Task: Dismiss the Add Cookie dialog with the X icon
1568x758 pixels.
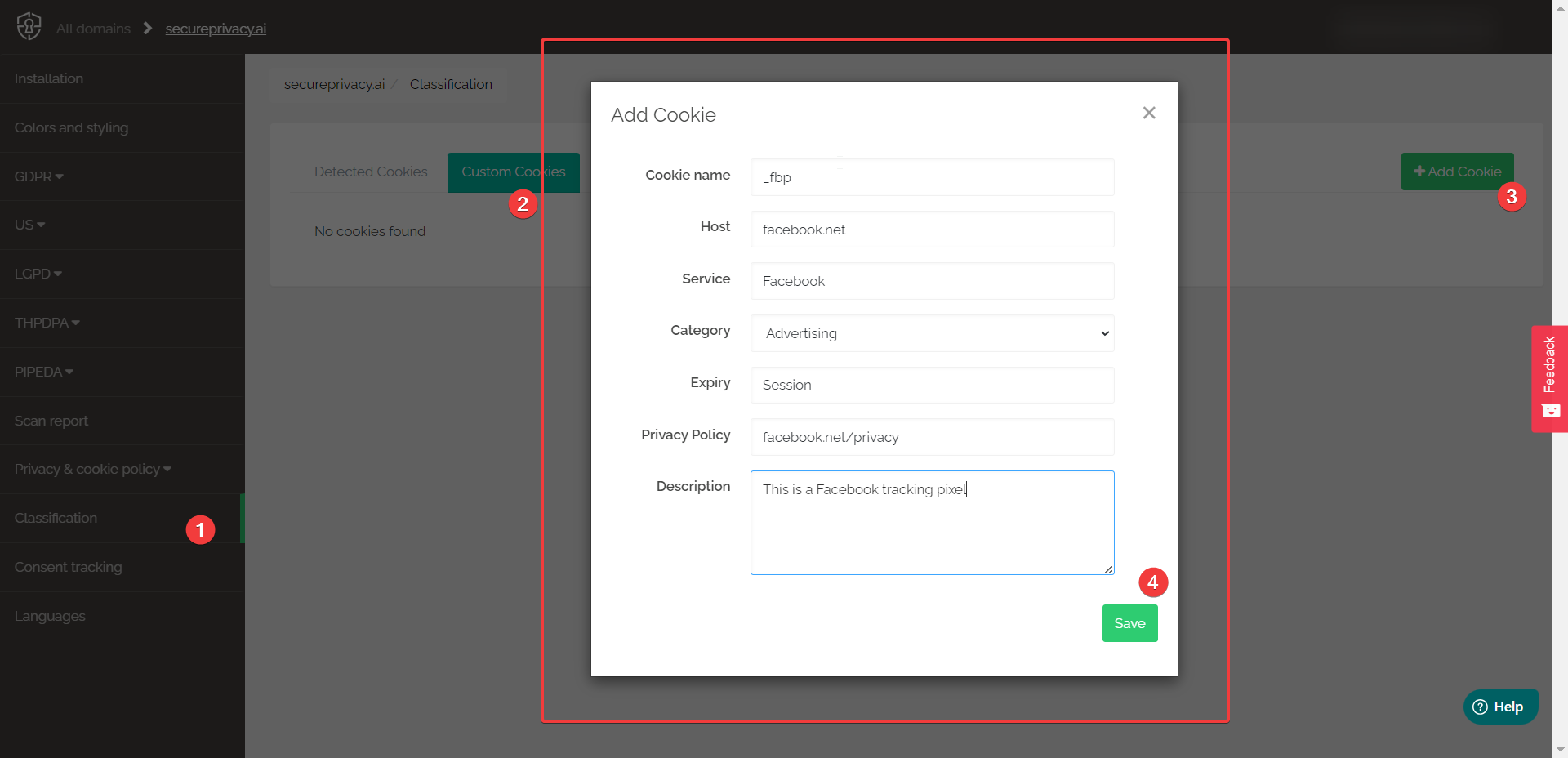Action: (1149, 113)
